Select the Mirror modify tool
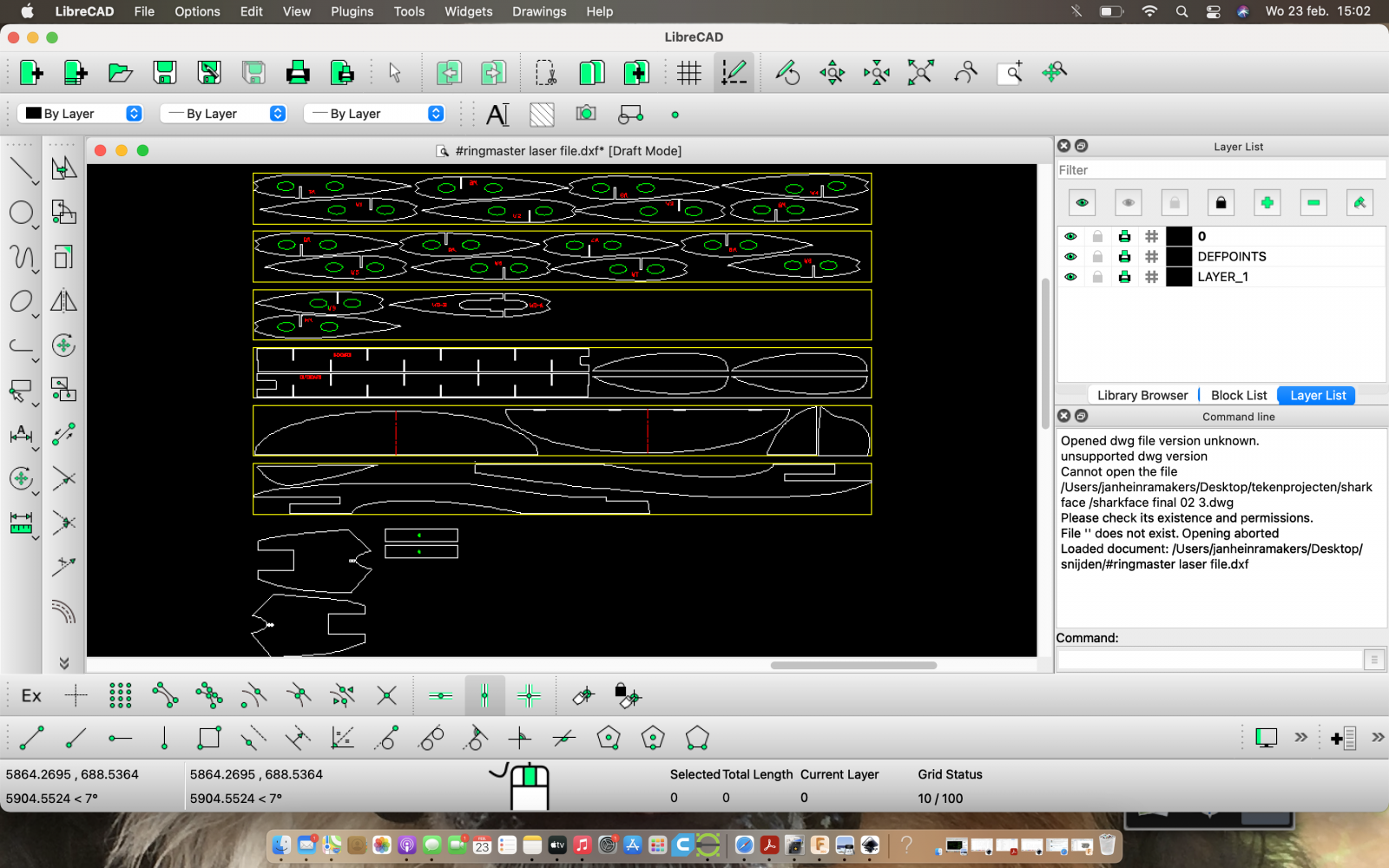This screenshot has width=1389, height=868. 63,301
